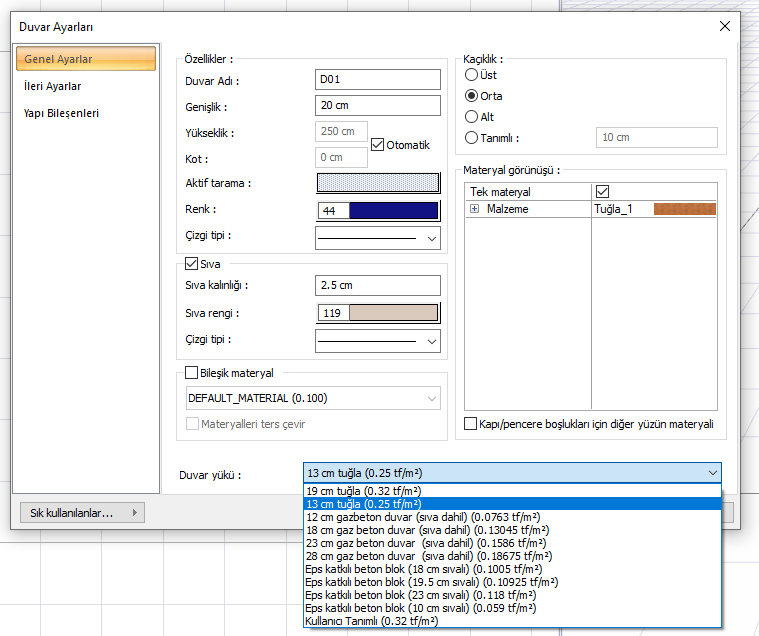Choose 28 cm gaz beton duvar option
This screenshot has height=636, width=759.
(512, 556)
